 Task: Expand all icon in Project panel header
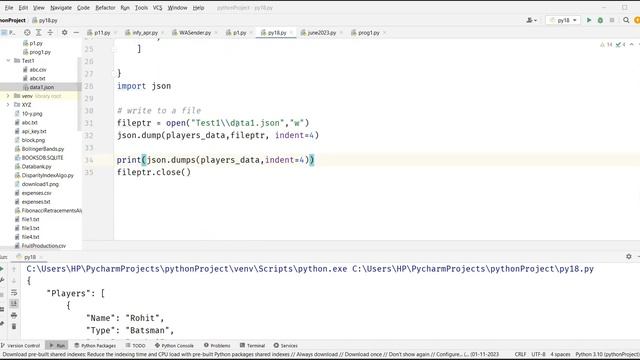click(38, 32)
